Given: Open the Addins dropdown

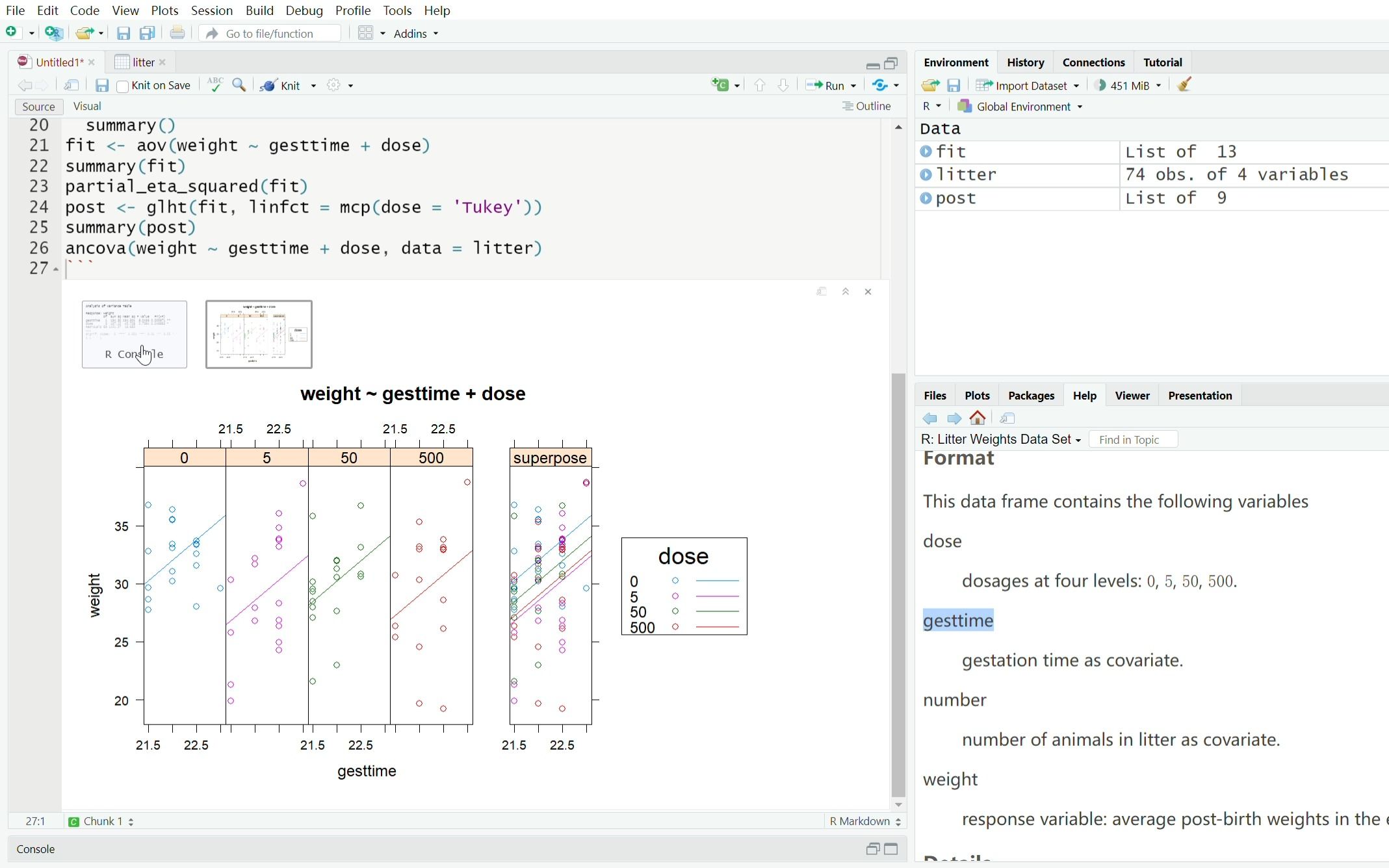Looking at the screenshot, I should coord(416,34).
